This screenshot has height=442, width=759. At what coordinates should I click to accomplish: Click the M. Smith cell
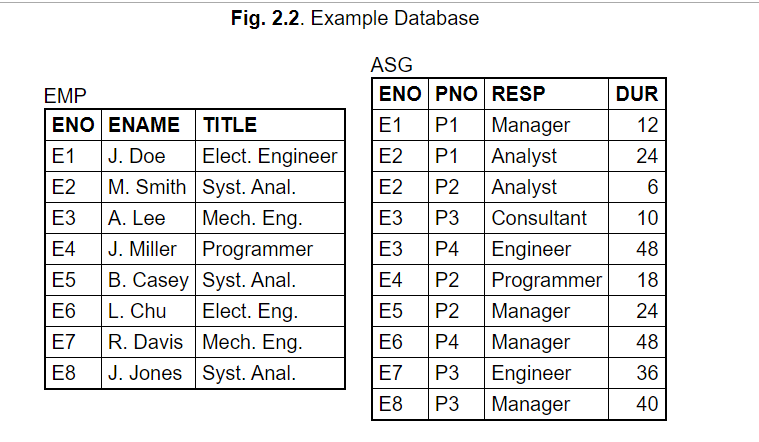click(x=149, y=187)
